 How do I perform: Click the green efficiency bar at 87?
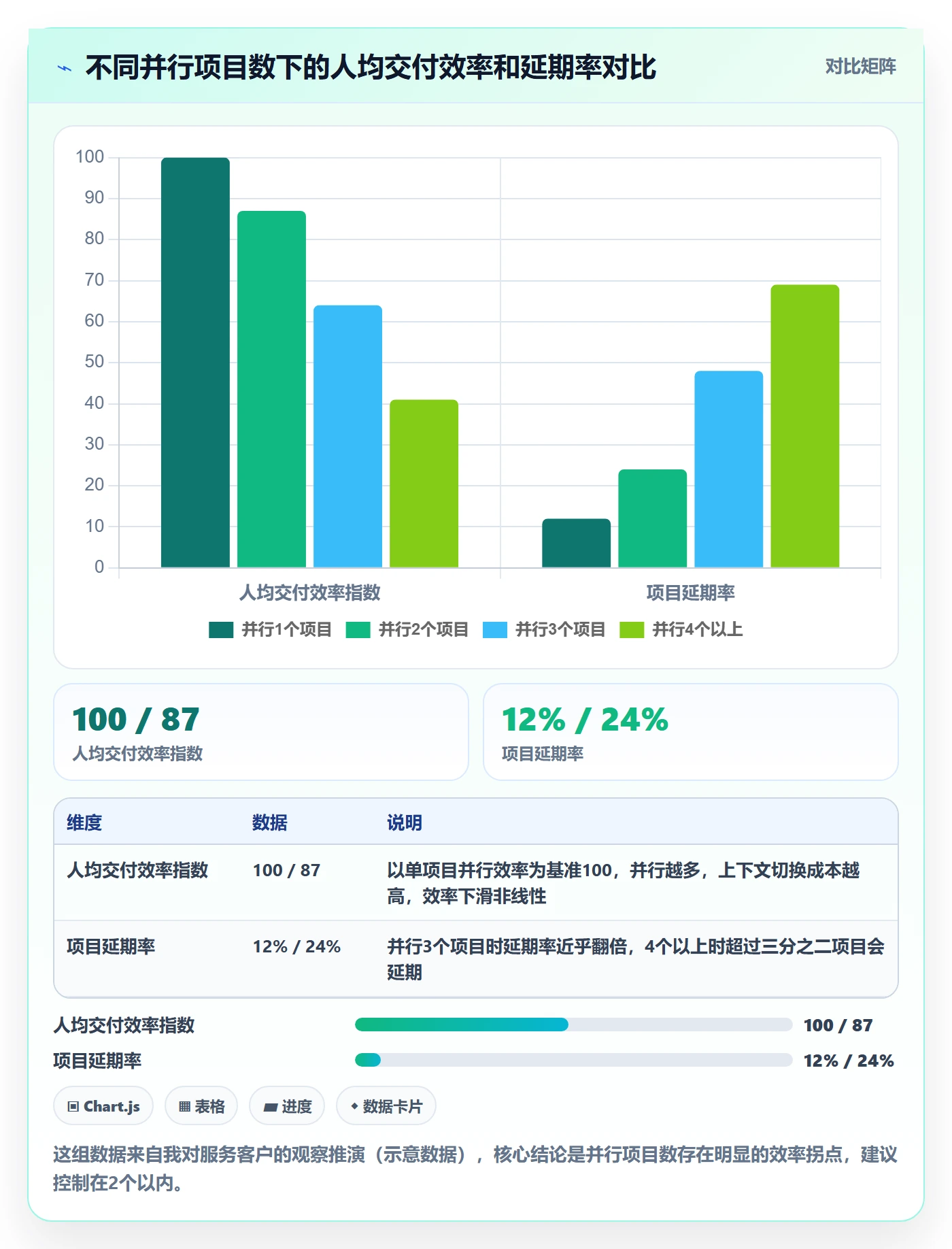[x=271, y=389]
